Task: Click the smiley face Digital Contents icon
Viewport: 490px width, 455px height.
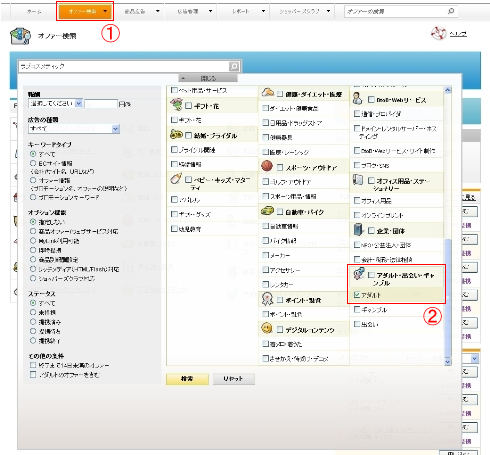Action: click(266, 328)
